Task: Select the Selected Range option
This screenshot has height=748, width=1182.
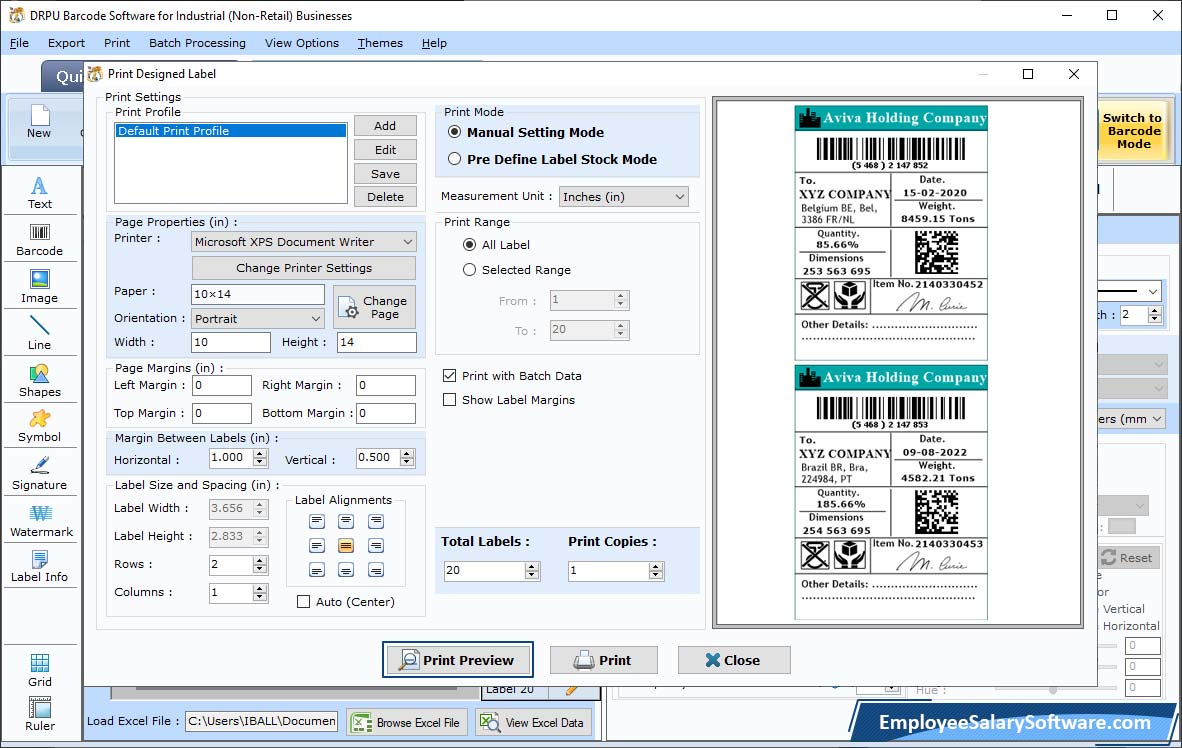Action: click(470, 270)
